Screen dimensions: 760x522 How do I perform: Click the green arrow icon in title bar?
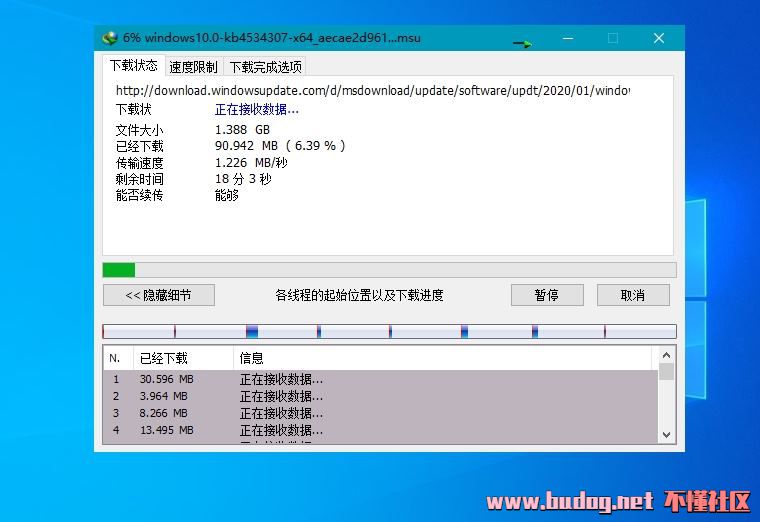(522, 43)
